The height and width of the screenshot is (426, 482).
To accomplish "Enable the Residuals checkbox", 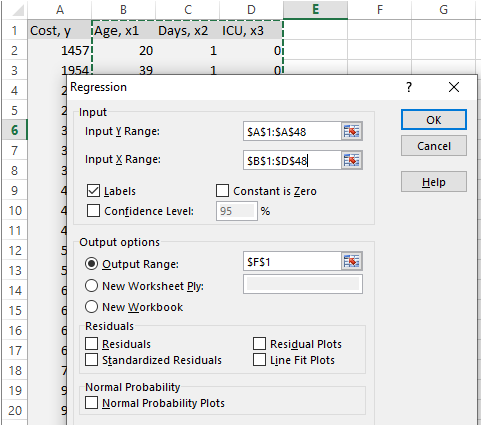I will pos(91,343).
